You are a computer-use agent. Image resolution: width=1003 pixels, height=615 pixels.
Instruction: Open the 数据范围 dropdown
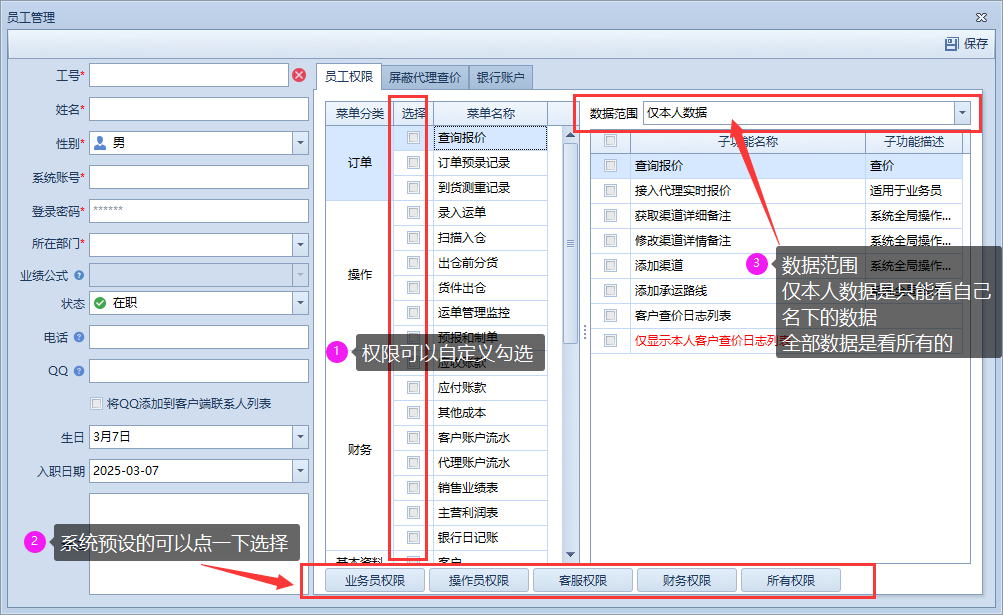pos(962,113)
